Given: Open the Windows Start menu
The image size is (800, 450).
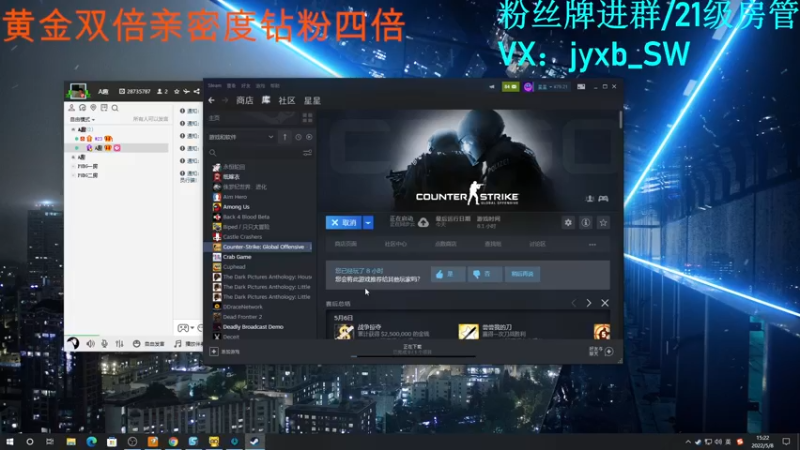Looking at the screenshot, I should (9, 442).
